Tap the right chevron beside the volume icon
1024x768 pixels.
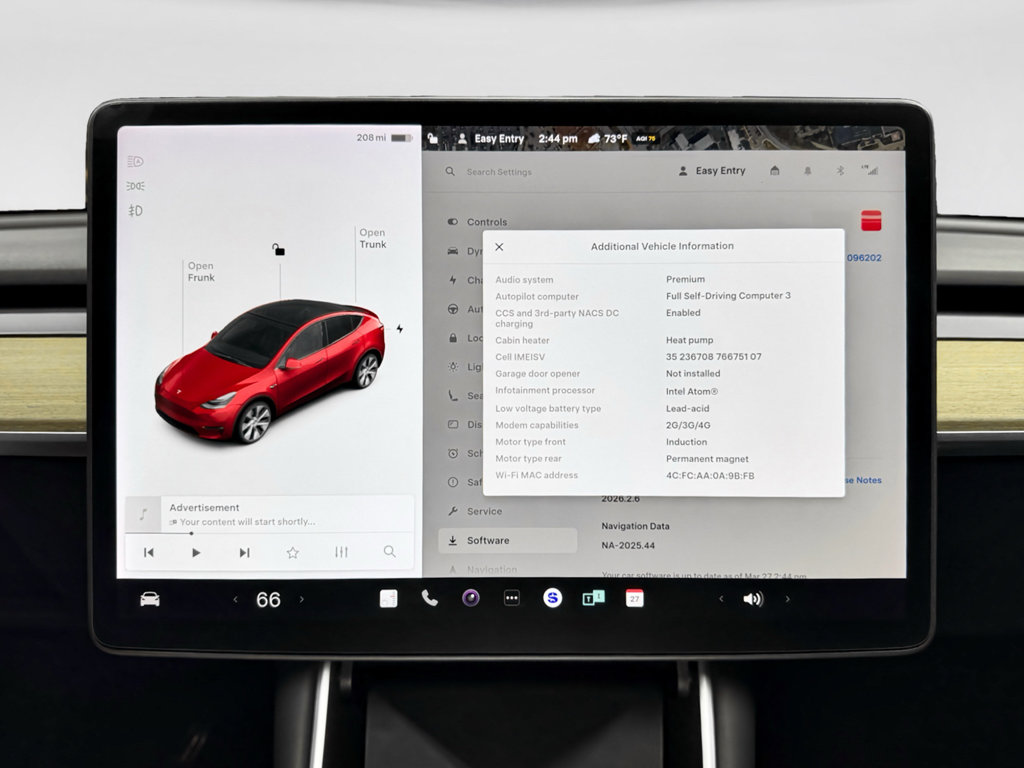click(x=790, y=598)
